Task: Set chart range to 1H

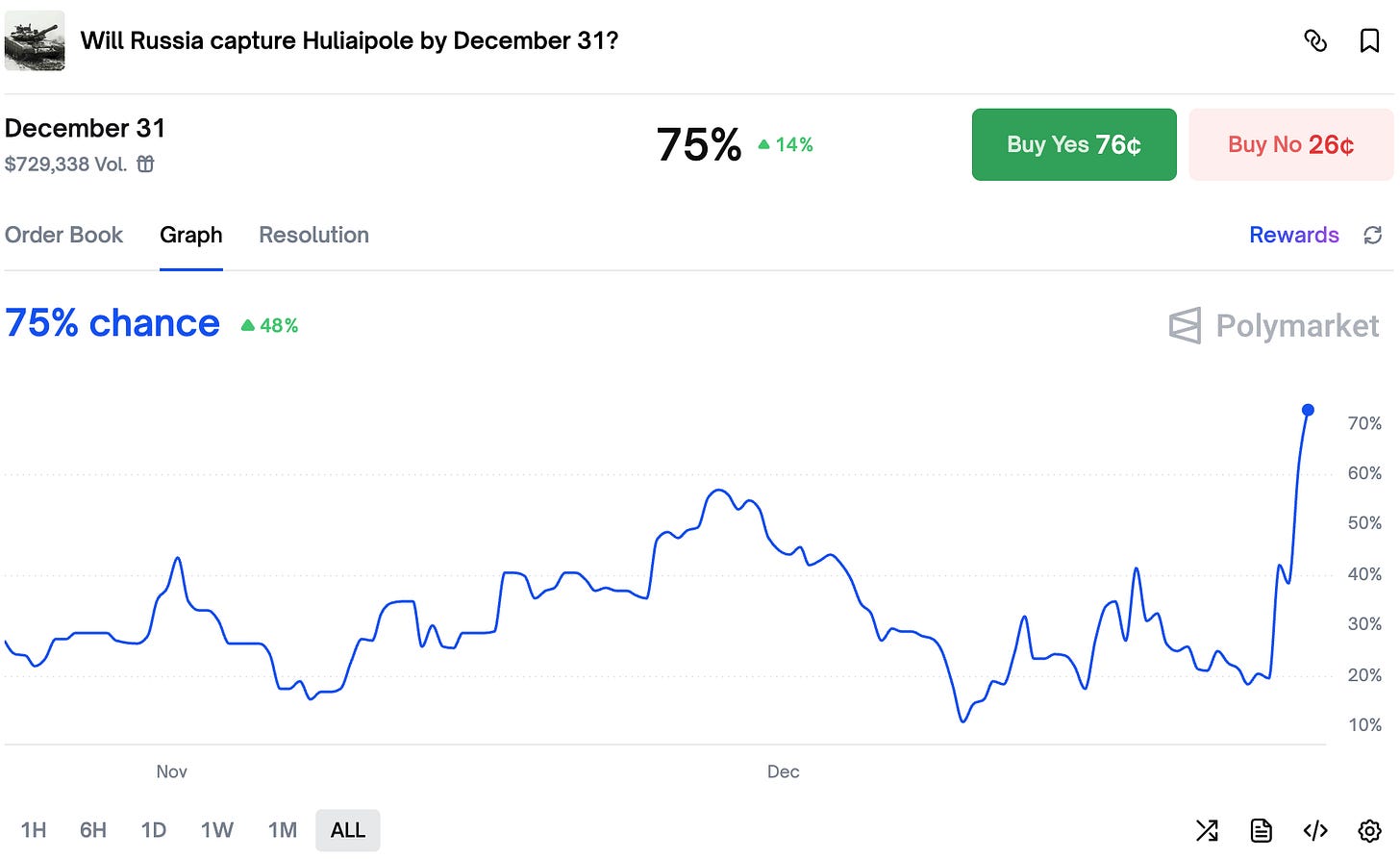Action: [34, 830]
